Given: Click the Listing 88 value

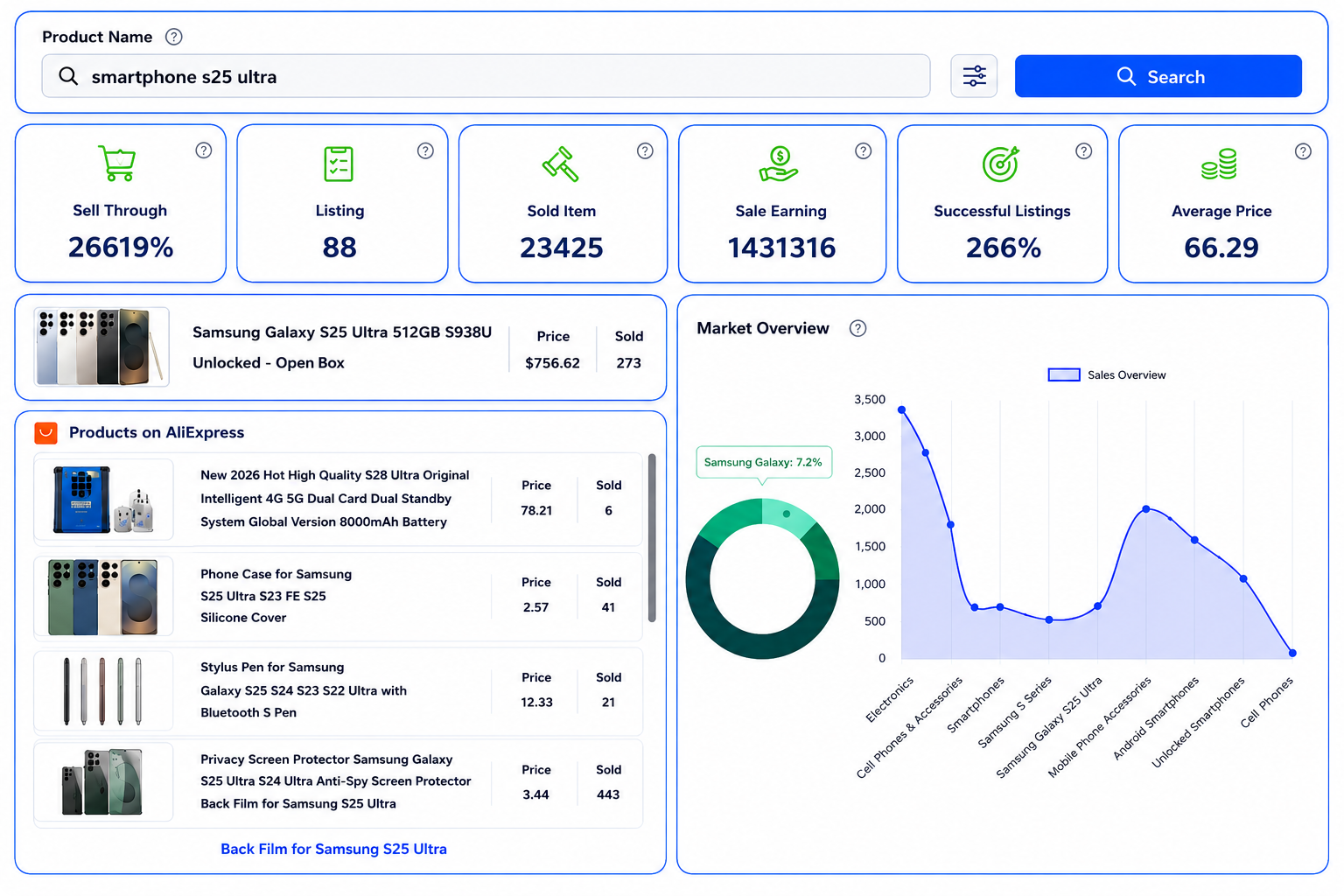Looking at the screenshot, I should click(339, 248).
